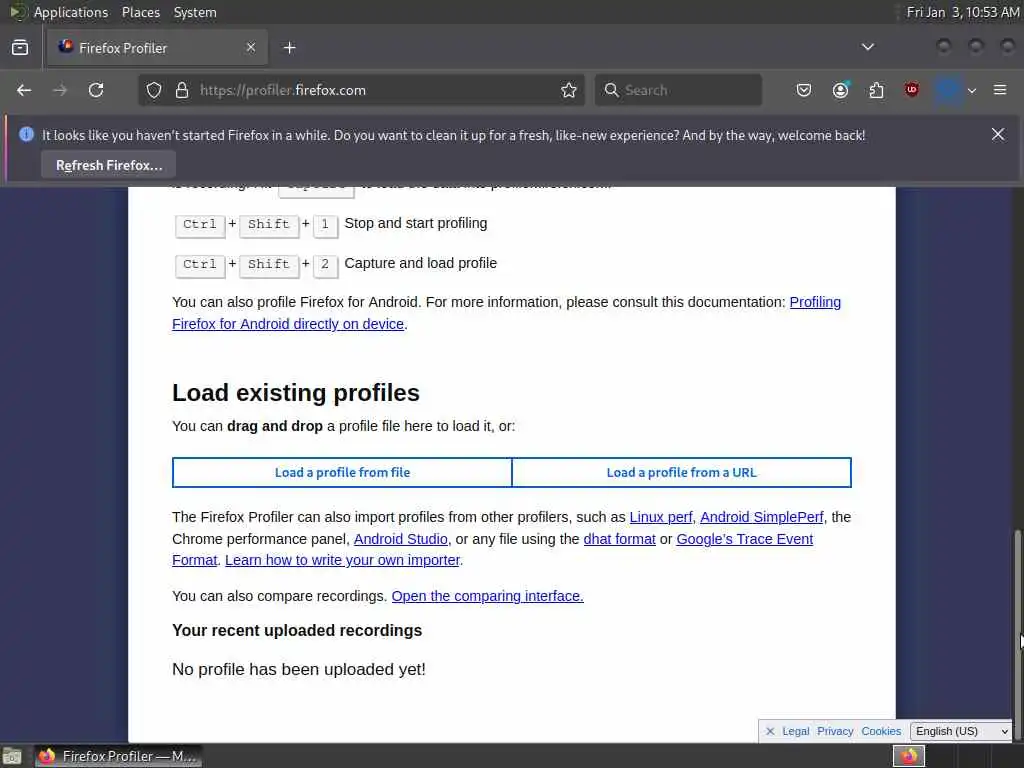The height and width of the screenshot is (768, 1024).
Task: Click the Stop and start profiling text
Action: point(415,223)
